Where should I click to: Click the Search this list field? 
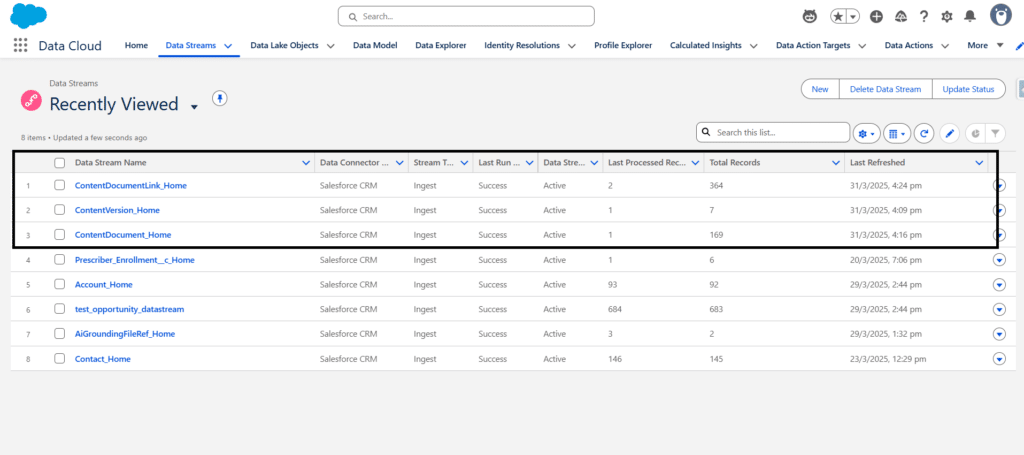click(x=779, y=132)
